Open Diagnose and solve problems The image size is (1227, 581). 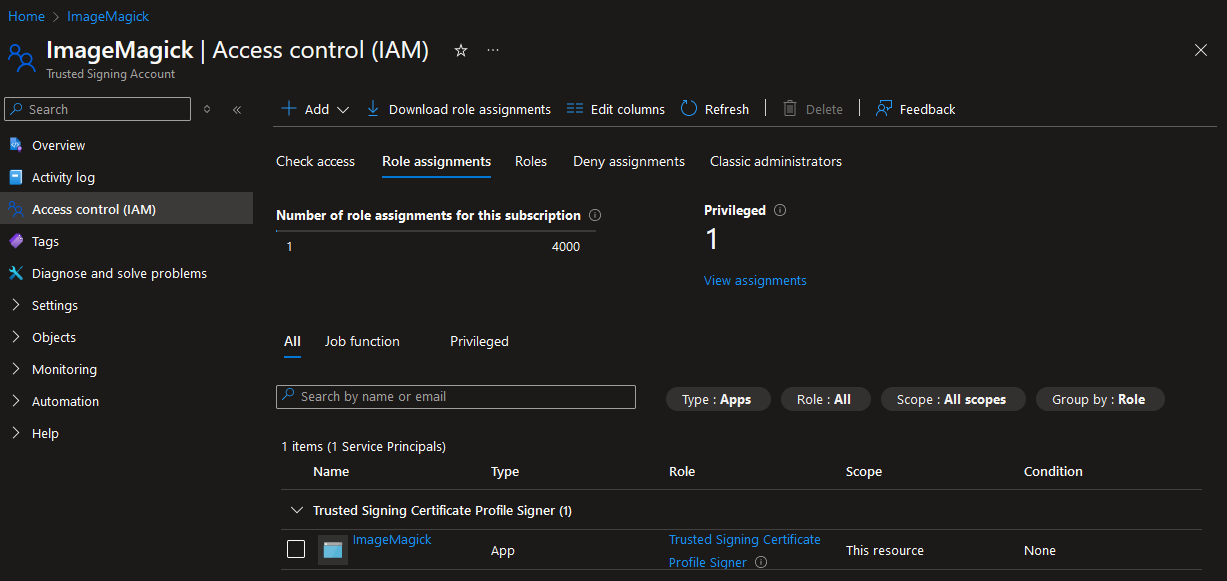click(x=119, y=273)
